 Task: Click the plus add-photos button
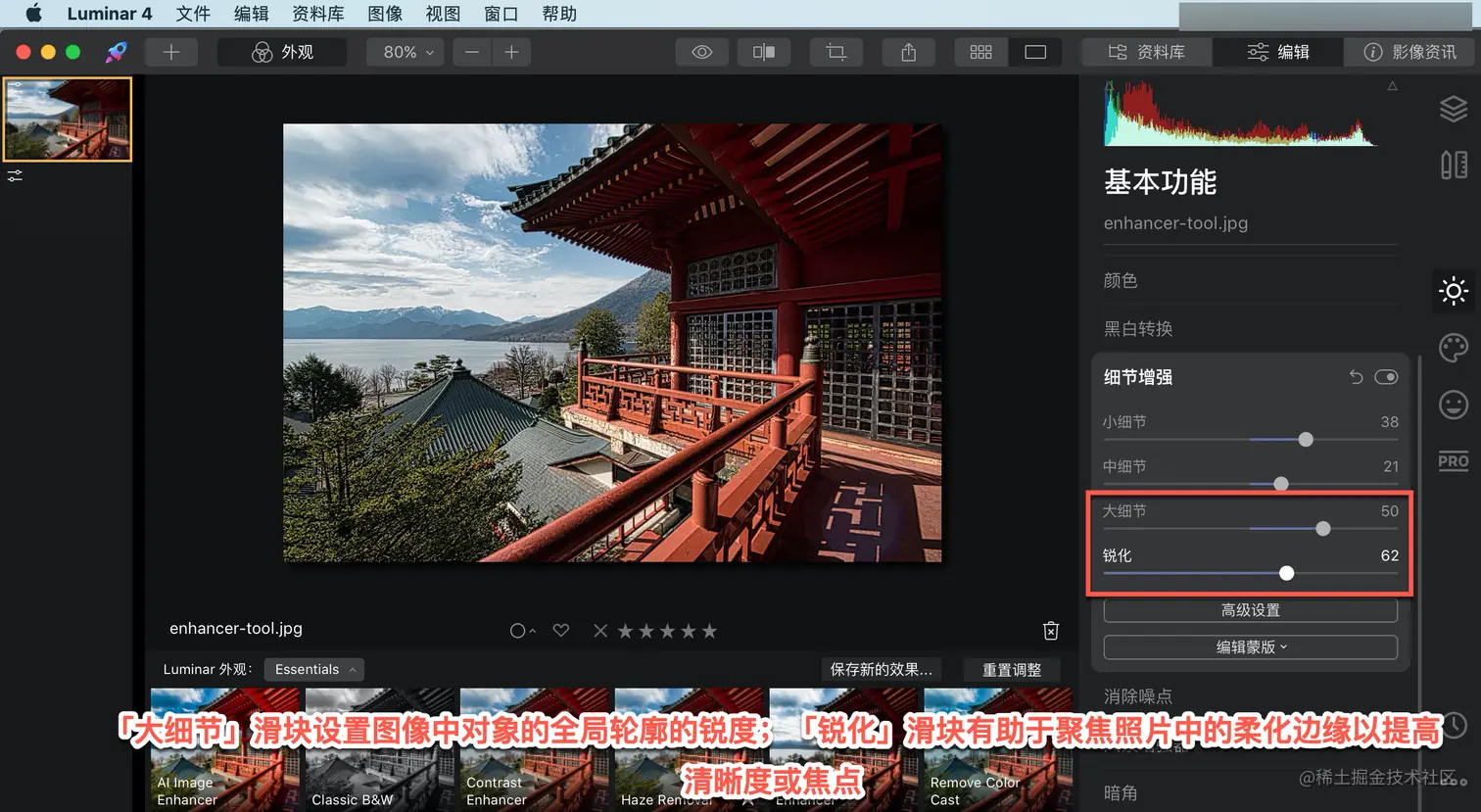point(171,52)
